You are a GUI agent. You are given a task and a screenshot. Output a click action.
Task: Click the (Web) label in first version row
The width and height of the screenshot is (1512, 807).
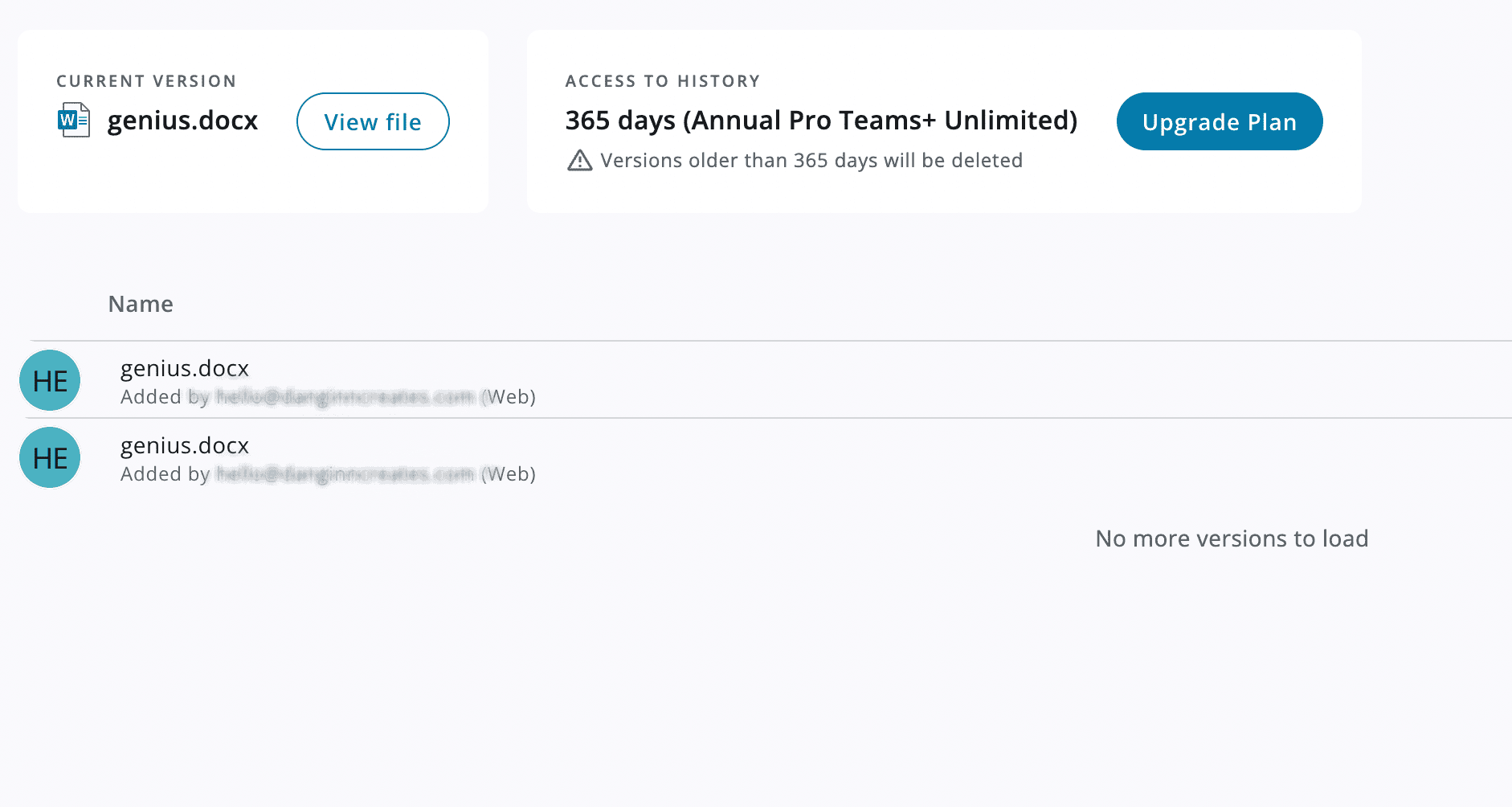(x=509, y=397)
